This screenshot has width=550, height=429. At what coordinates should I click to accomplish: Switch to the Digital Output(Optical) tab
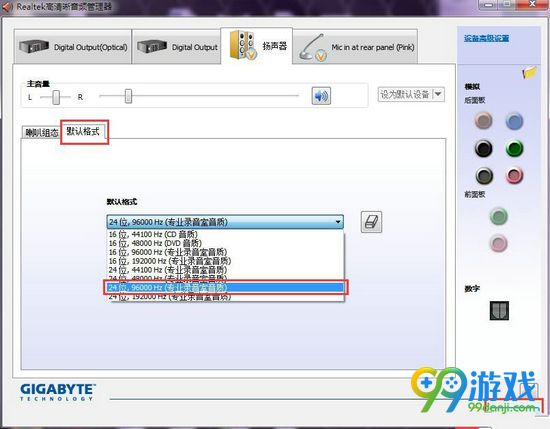click(73, 47)
